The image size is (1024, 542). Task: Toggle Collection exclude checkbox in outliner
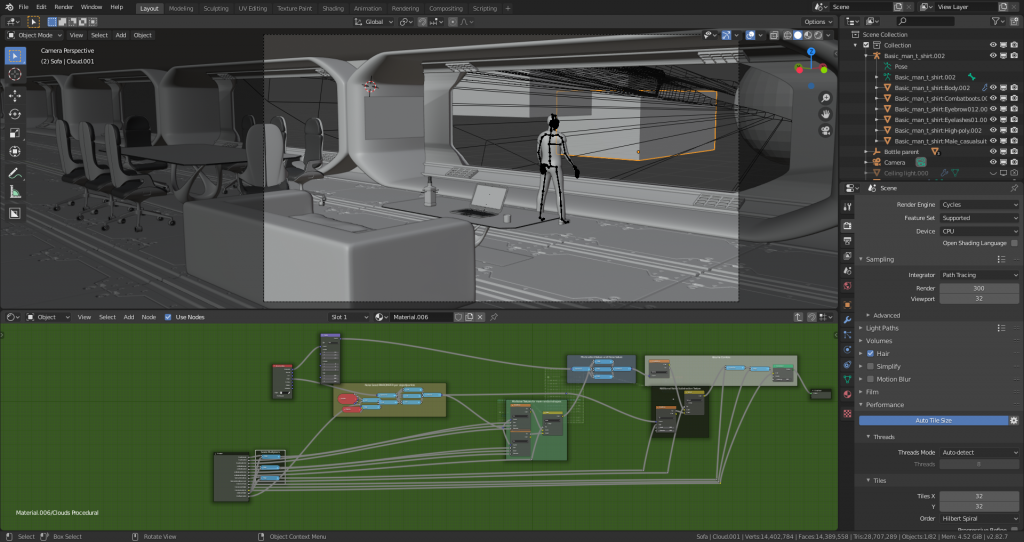point(866,45)
